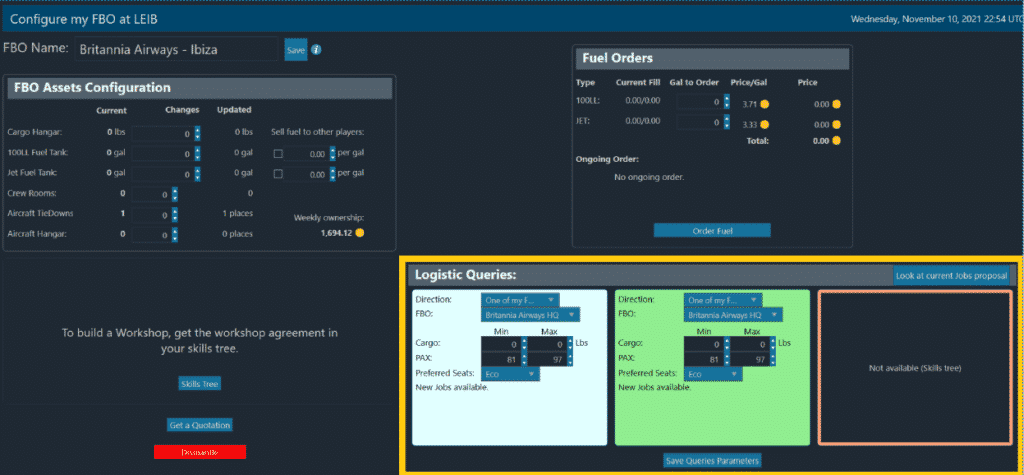This screenshot has width=1024, height=475.
Task: Click PAX Min field in green query panel
Action: (x=703, y=359)
